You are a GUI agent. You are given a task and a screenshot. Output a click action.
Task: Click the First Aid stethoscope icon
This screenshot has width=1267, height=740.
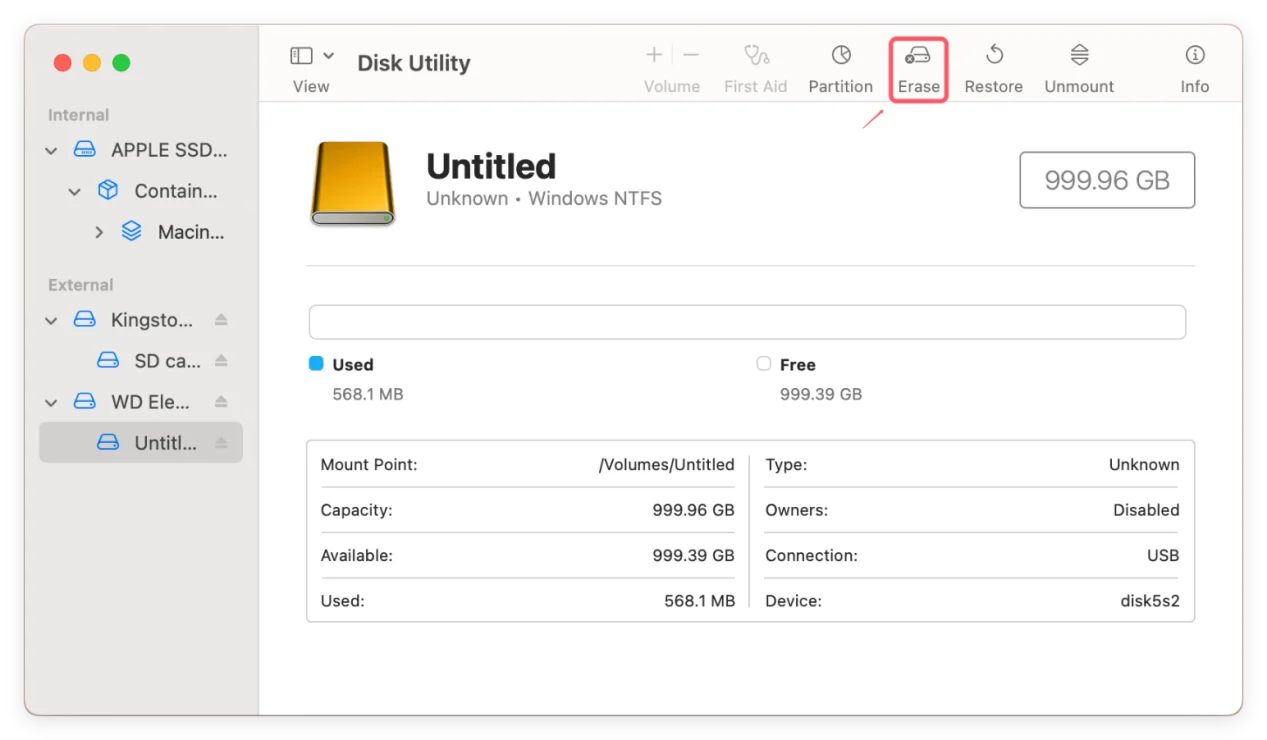tap(756, 55)
